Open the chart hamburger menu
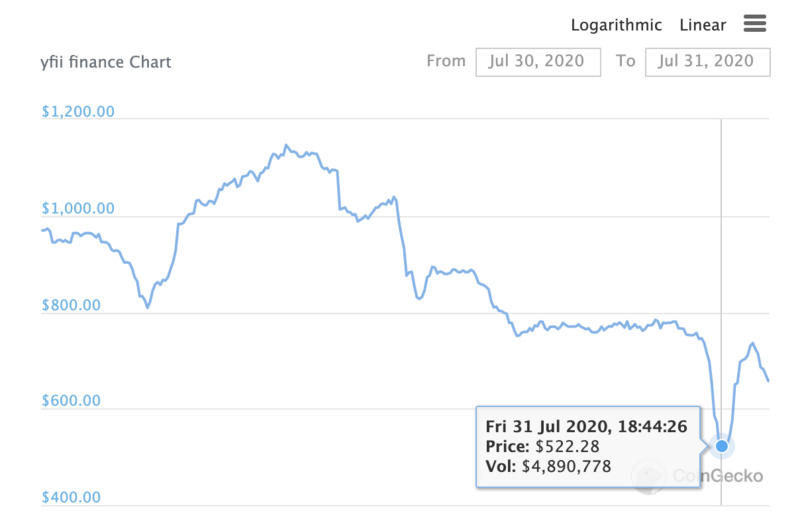 click(755, 24)
